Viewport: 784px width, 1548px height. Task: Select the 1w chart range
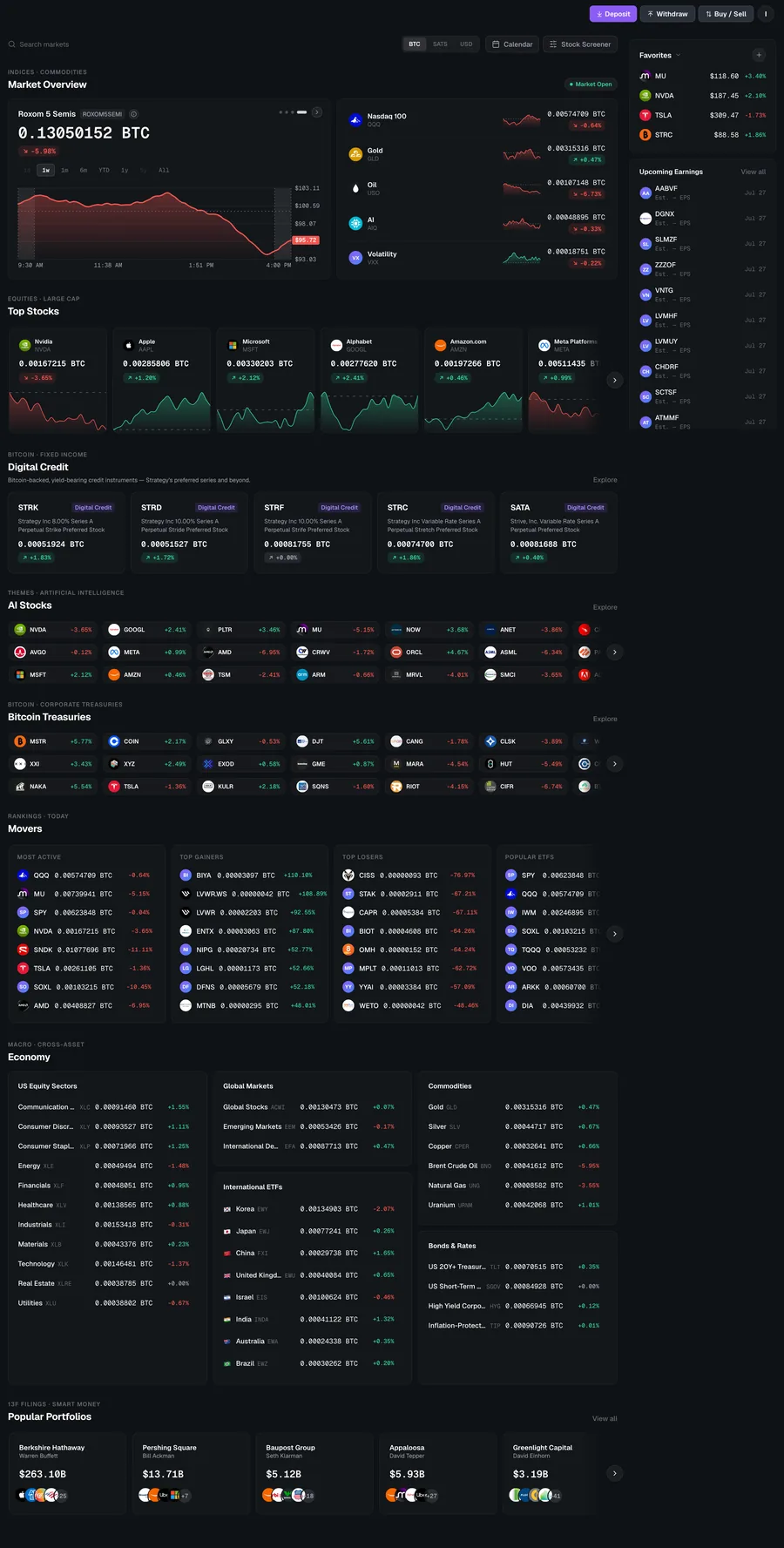[x=46, y=171]
